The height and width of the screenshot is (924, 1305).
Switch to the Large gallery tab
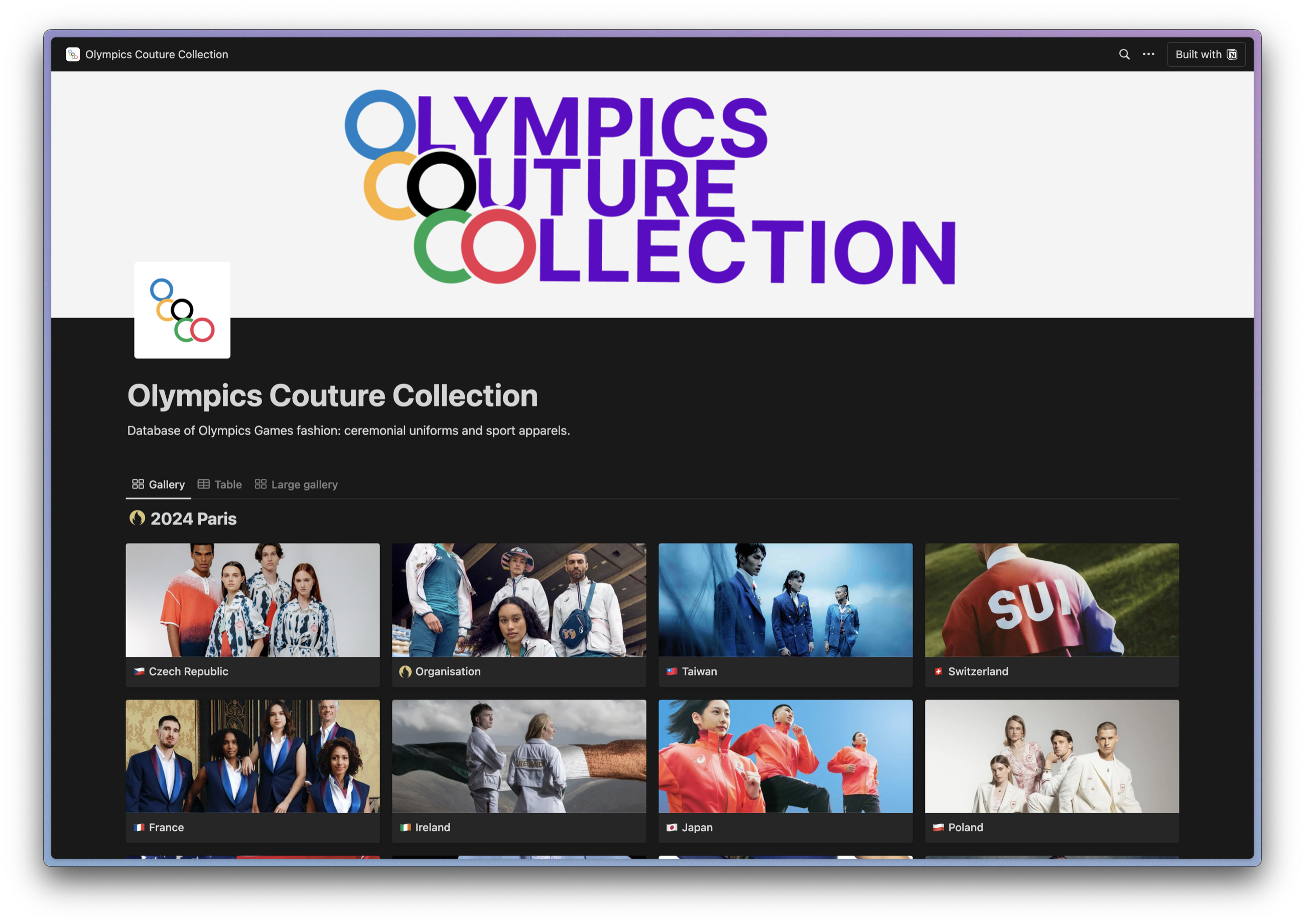click(296, 484)
